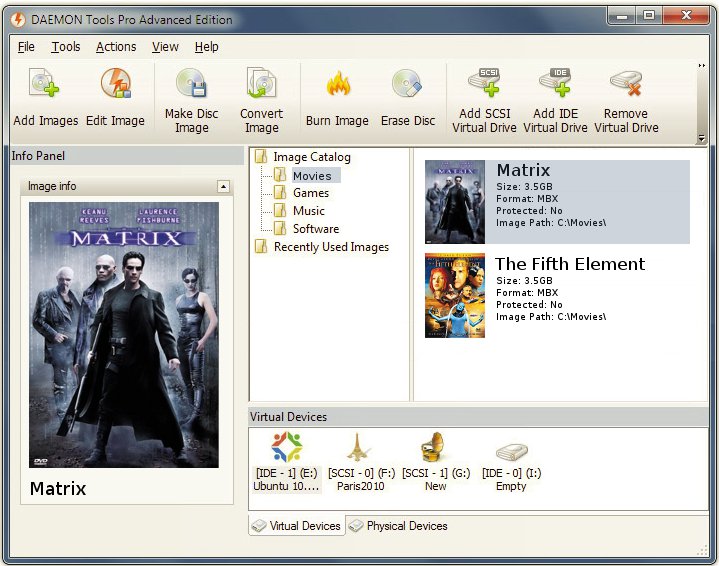Collapse the Image info panel

224,187
